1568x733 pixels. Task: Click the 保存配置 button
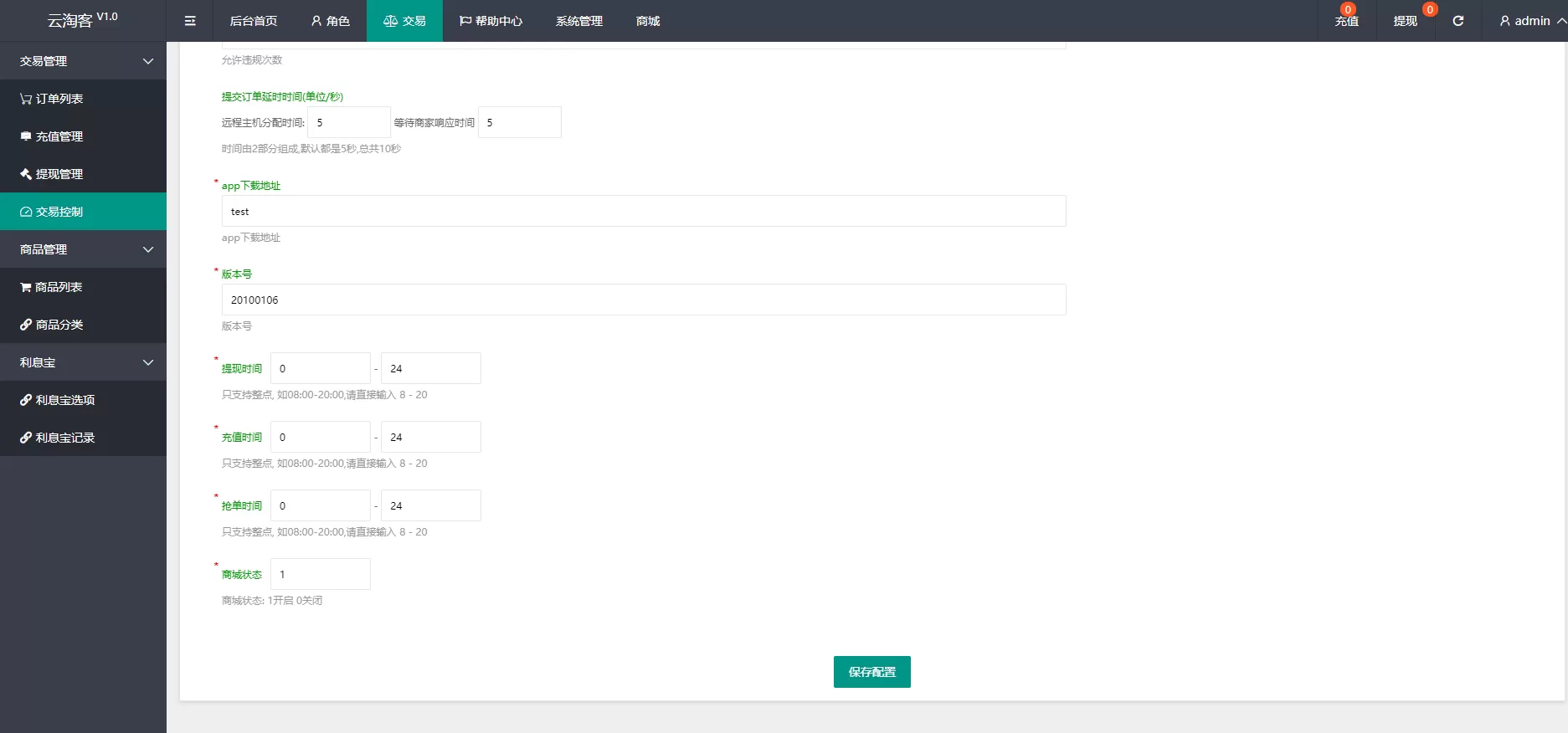[871, 672]
